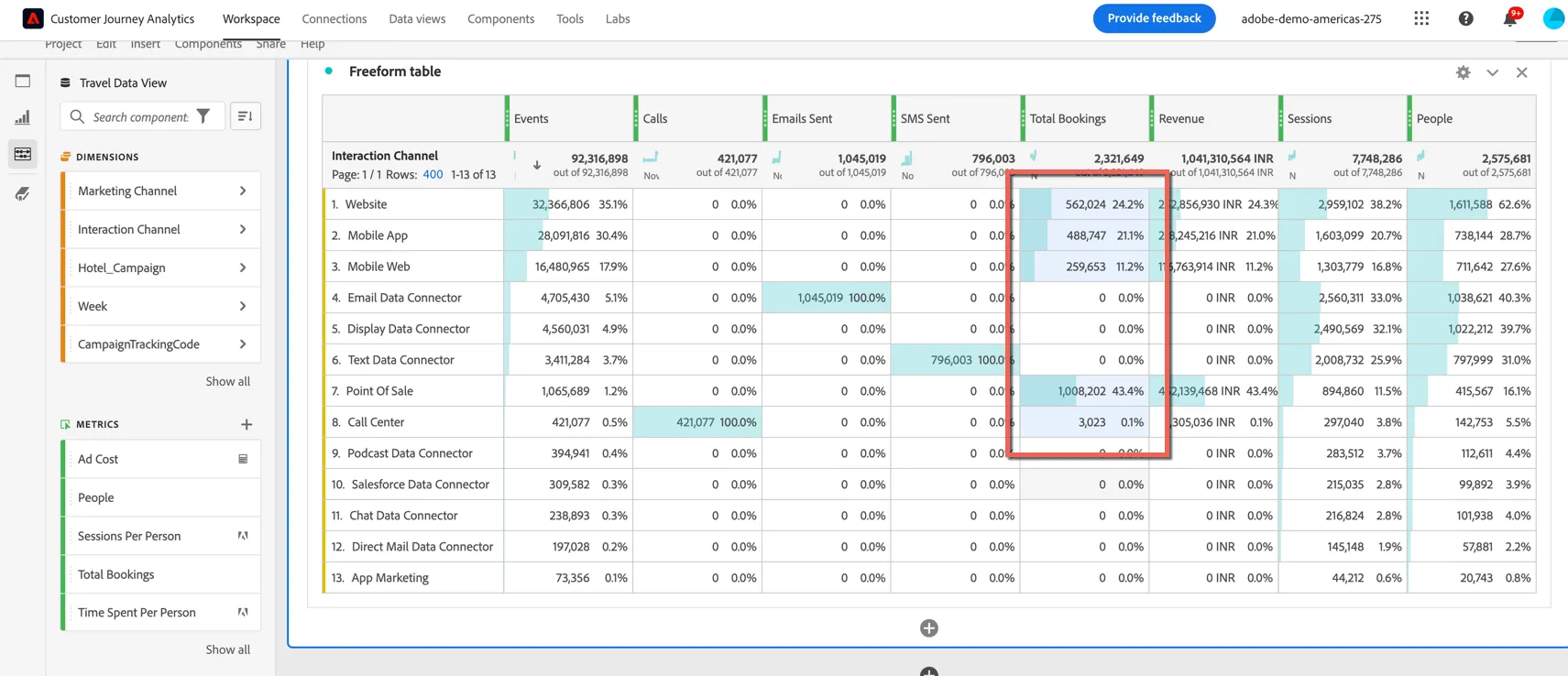This screenshot has width=1568, height=676.
Task: Click the Adobe icon beside Sessions Per Person
Action: click(243, 536)
